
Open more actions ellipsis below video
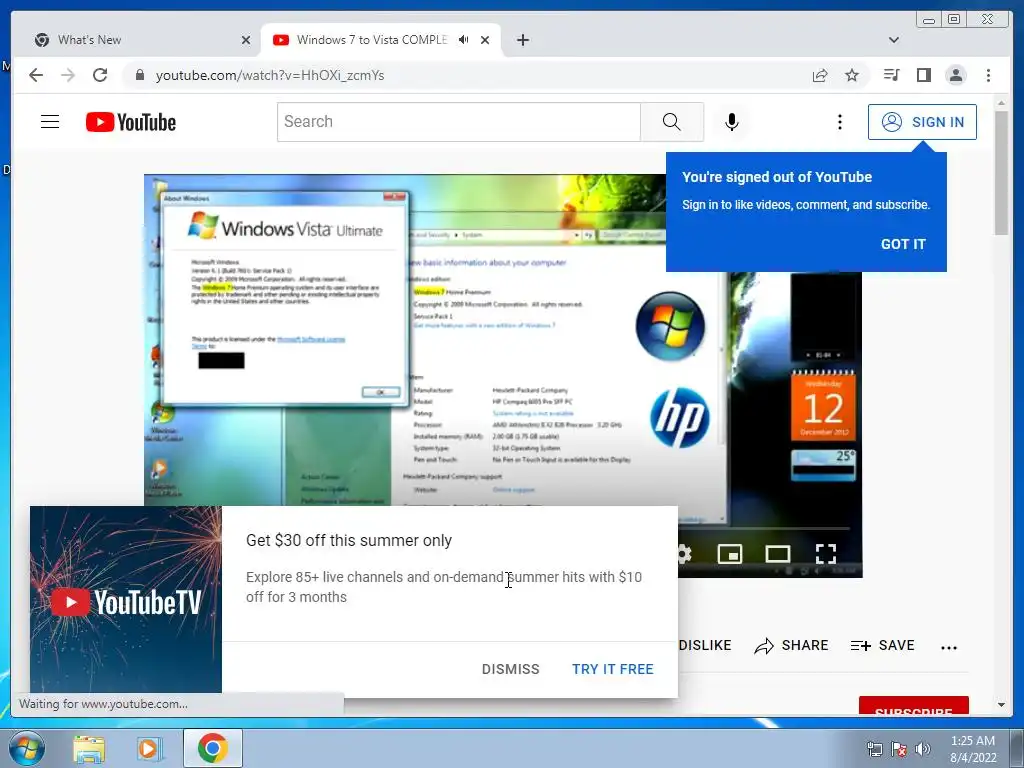point(948,647)
